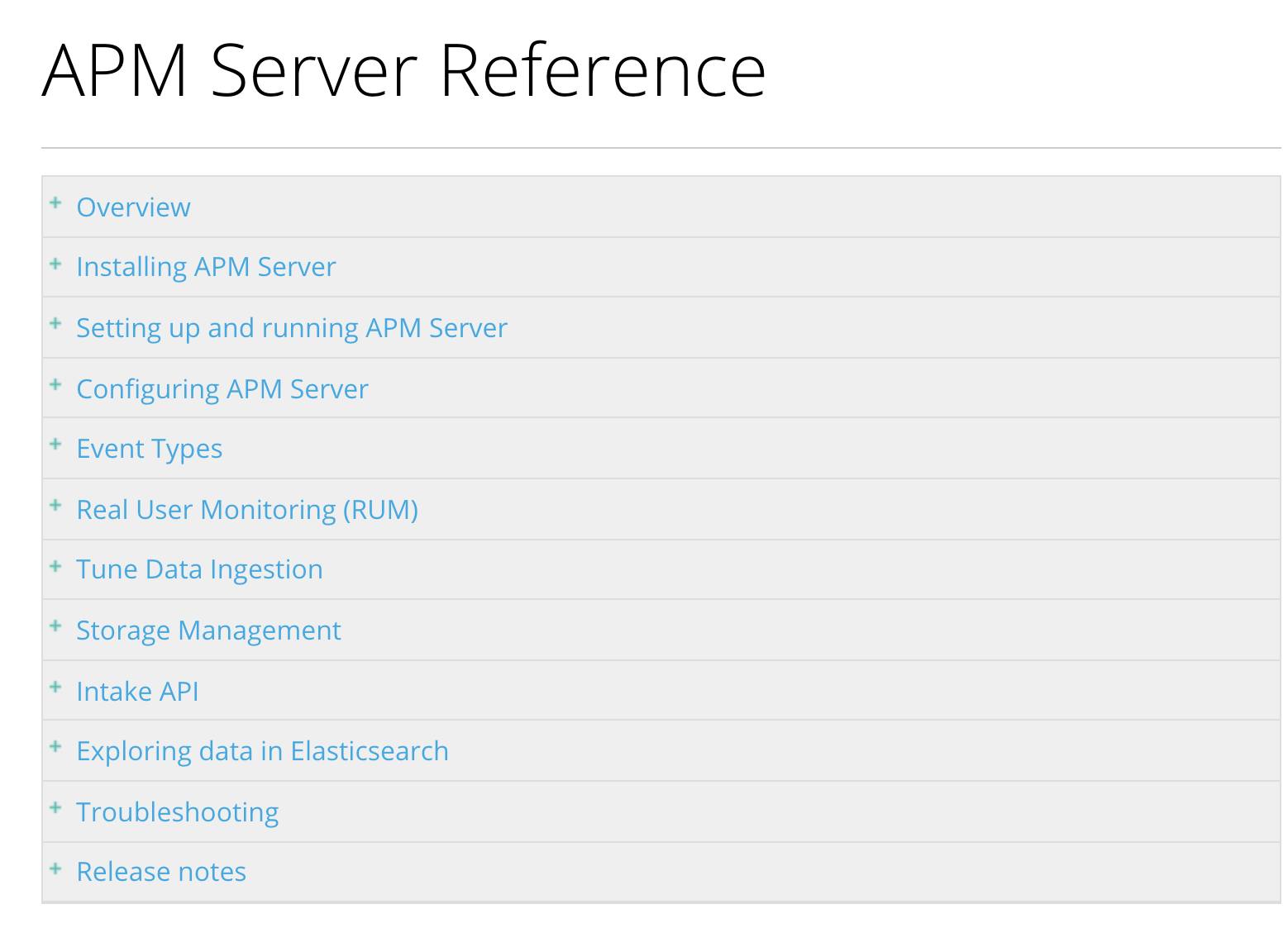The height and width of the screenshot is (947, 1288).
Task: Open the Intake API link
Action: (x=137, y=691)
